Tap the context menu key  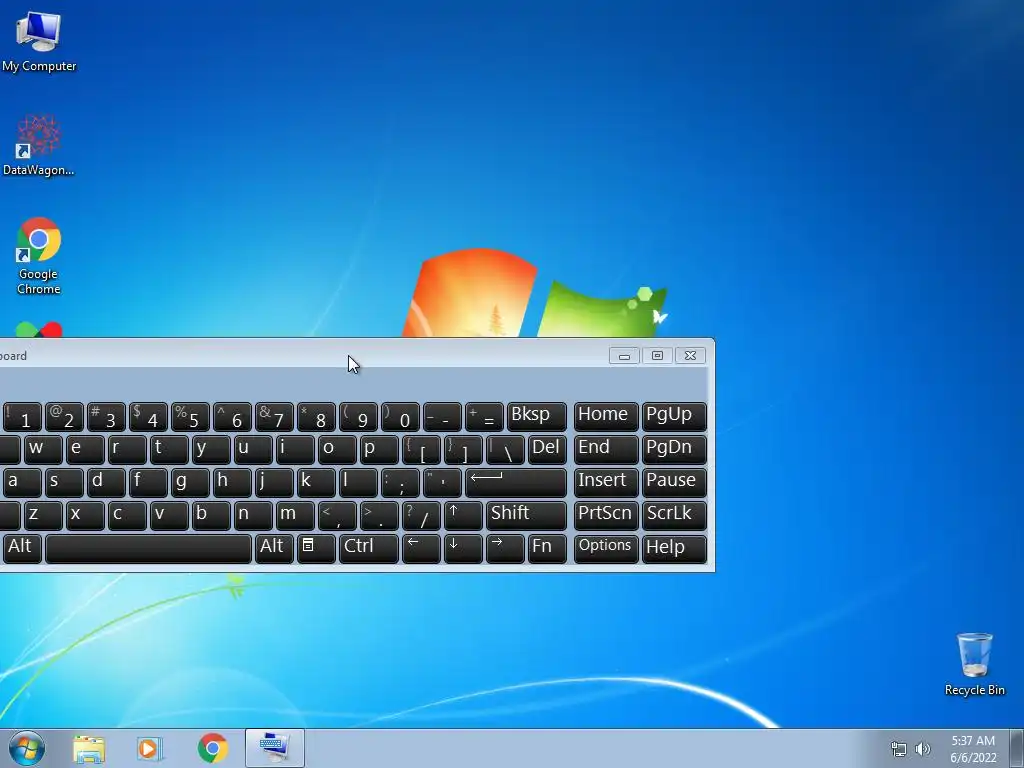317,548
